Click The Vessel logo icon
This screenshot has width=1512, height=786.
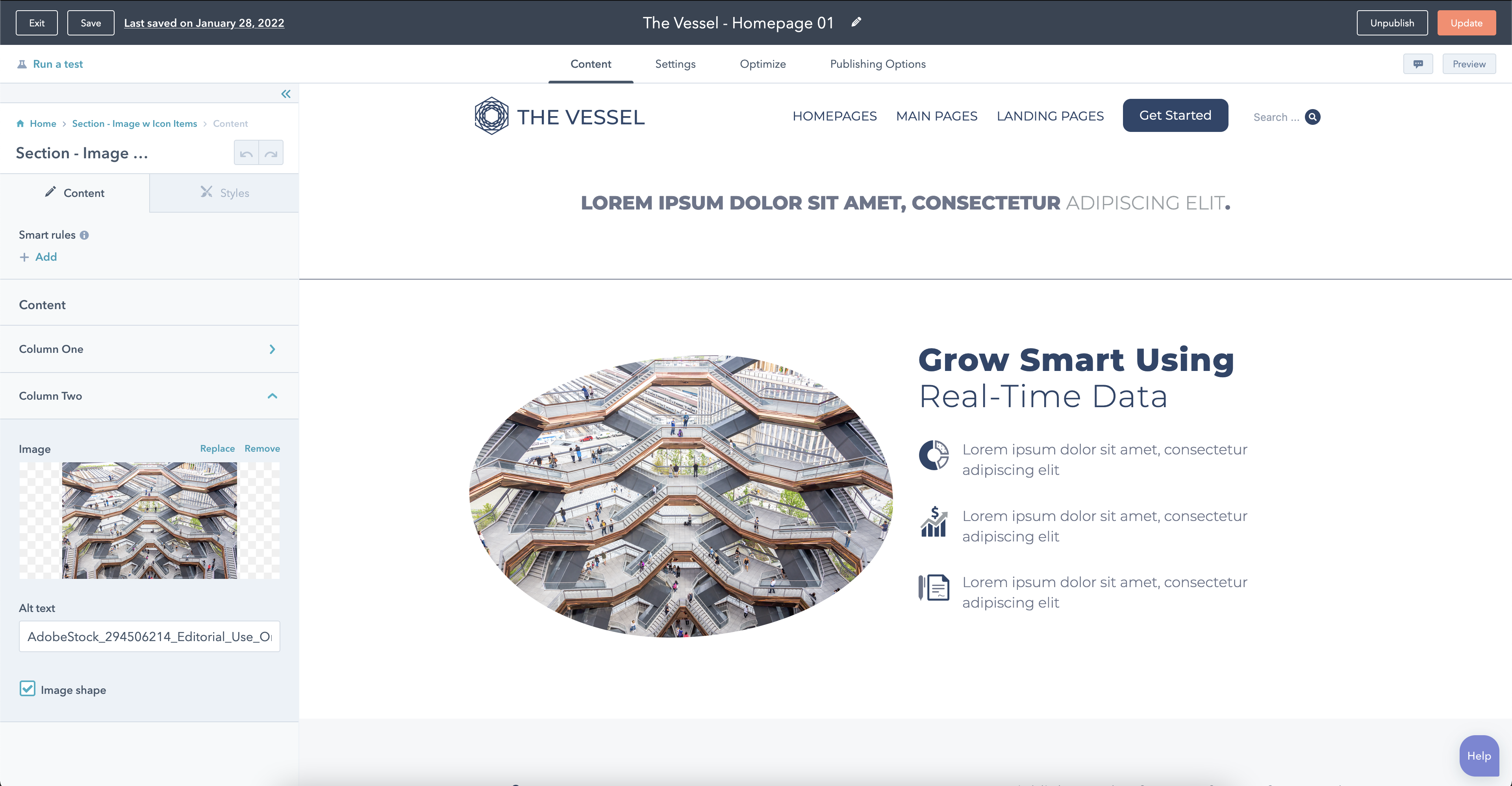pyautogui.click(x=491, y=116)
